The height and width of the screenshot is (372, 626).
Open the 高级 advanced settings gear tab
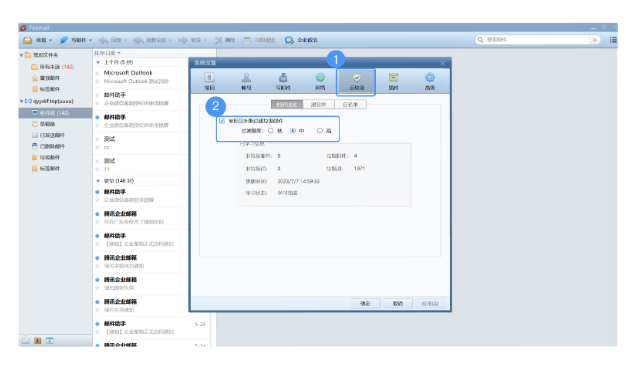click(430, 81)
